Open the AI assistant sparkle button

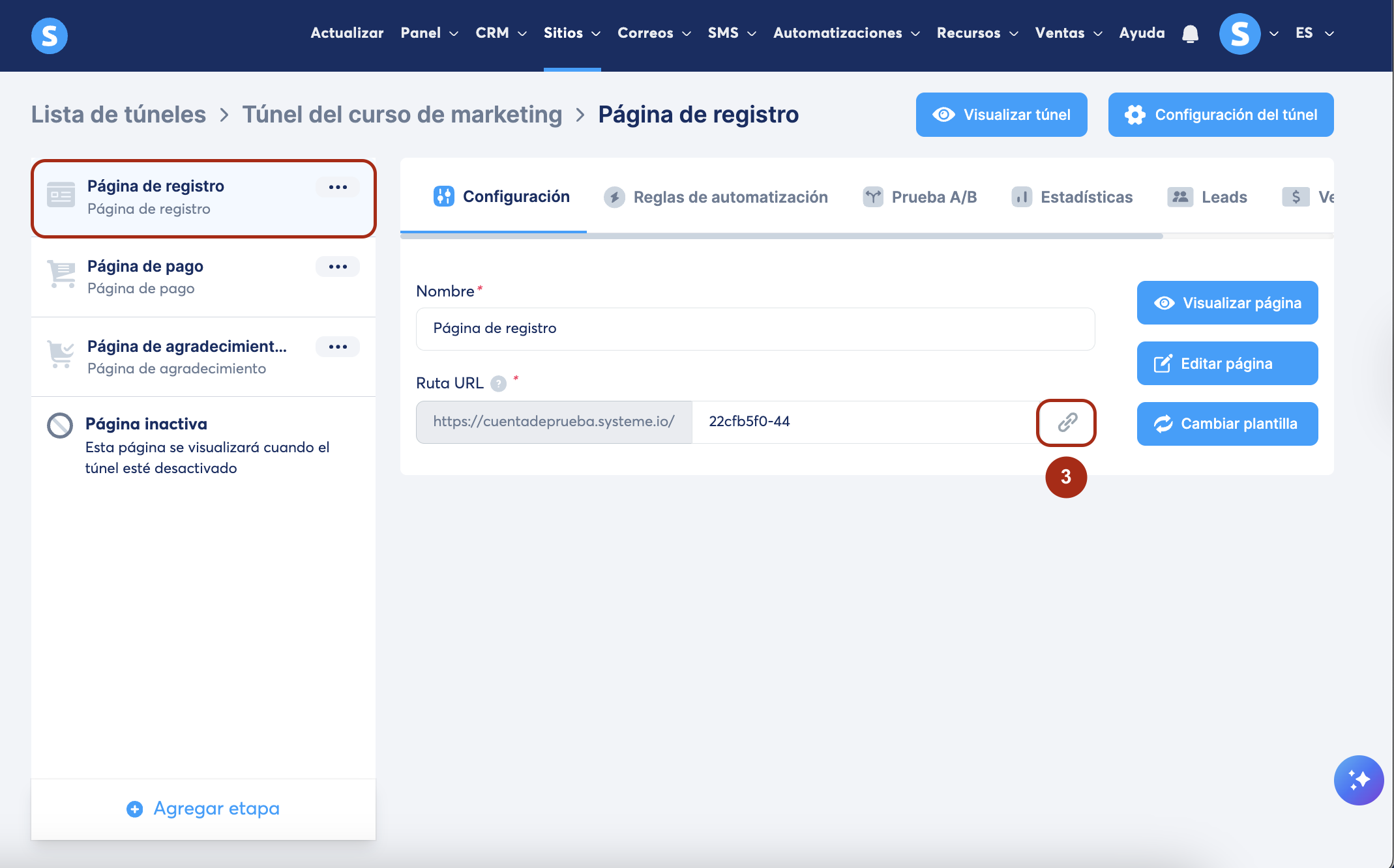pyautogui.click(x=1358, y=780)
